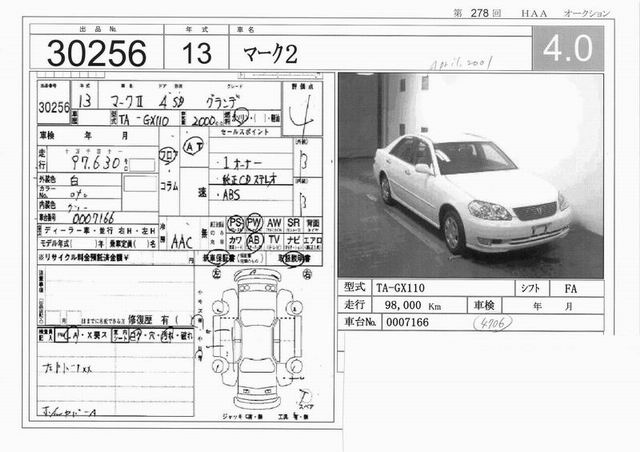Open the white sedan photo

click(471, 176)
